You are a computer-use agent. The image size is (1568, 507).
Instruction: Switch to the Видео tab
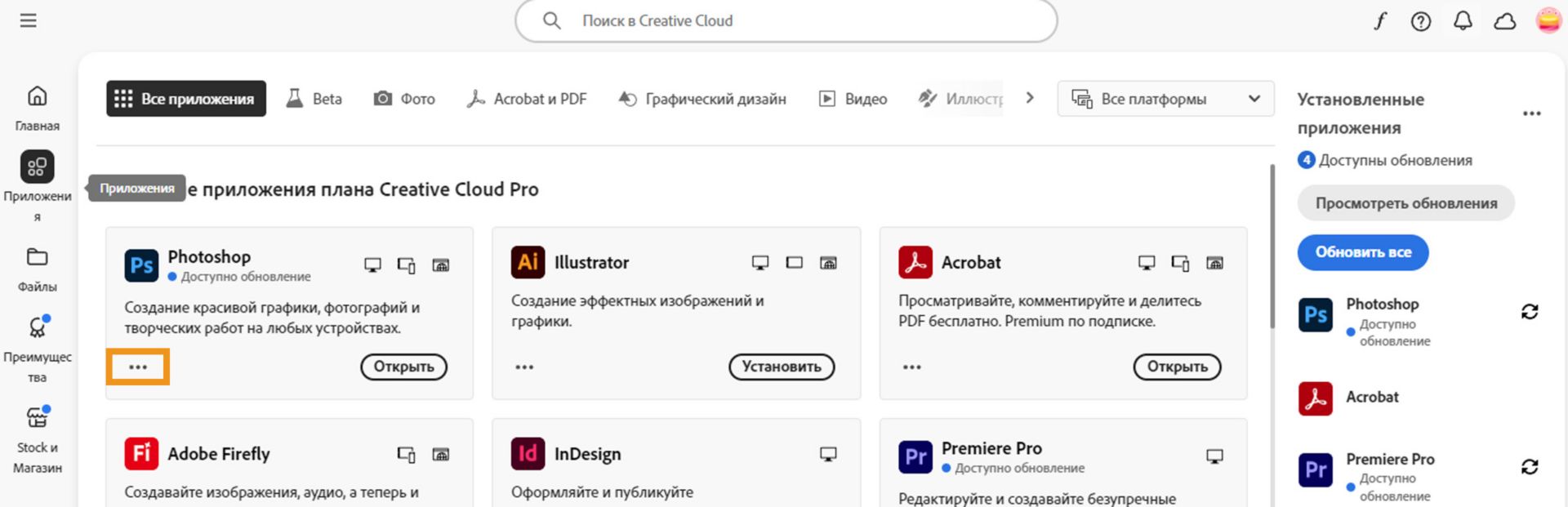point(853,99)
